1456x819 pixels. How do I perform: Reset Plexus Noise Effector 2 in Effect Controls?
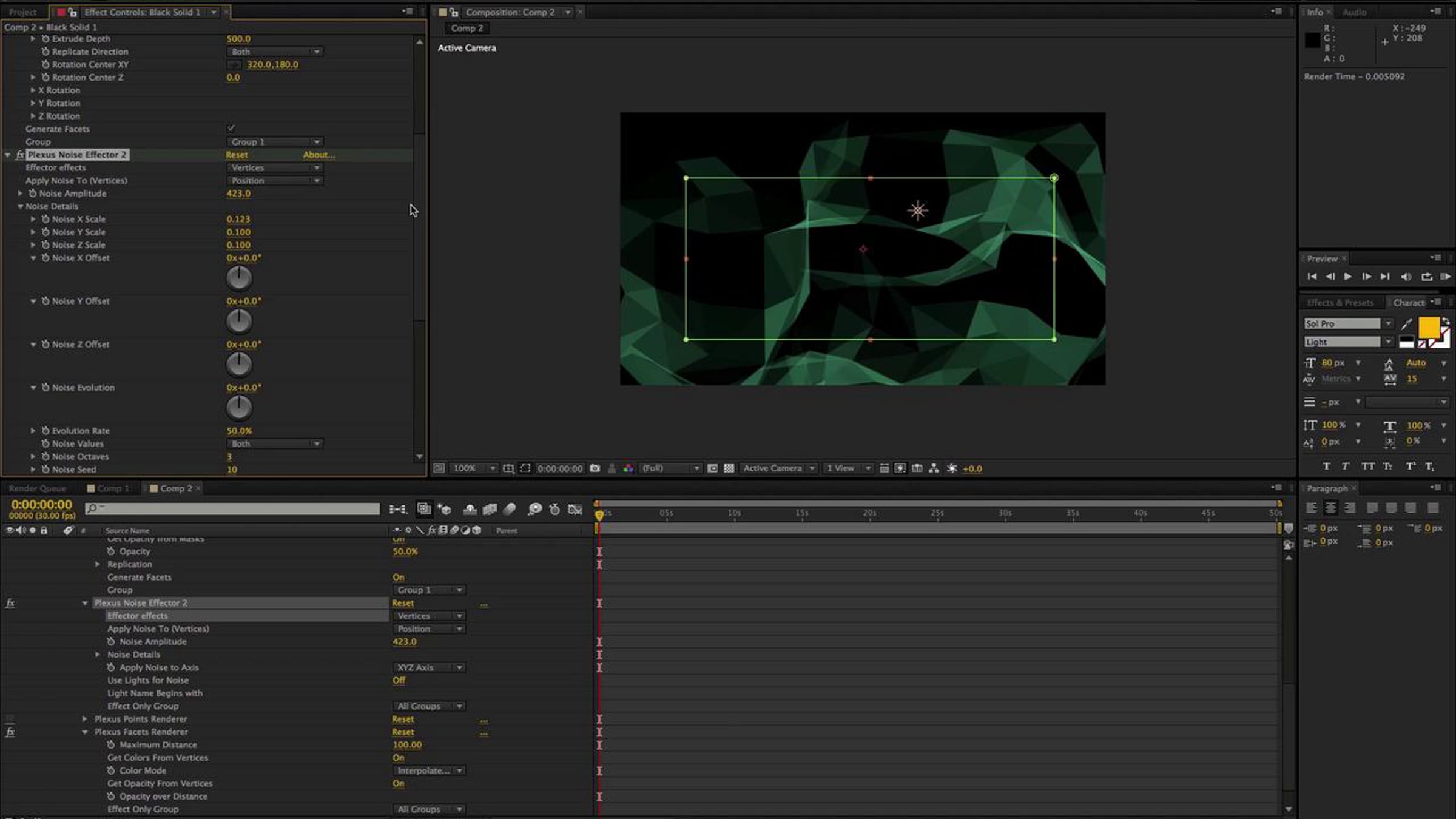point(237,155)
